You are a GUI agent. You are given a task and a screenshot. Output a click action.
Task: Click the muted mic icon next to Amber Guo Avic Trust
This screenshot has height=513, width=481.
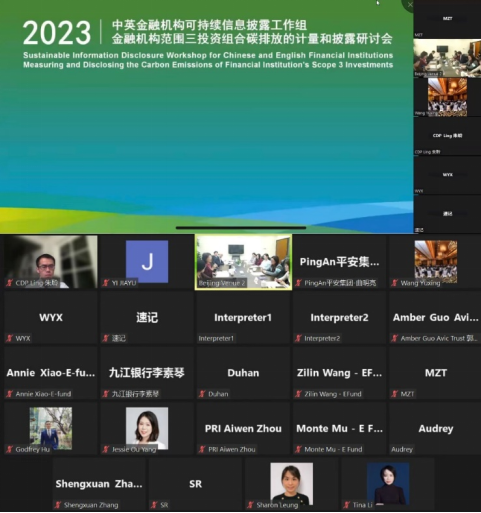395,338
